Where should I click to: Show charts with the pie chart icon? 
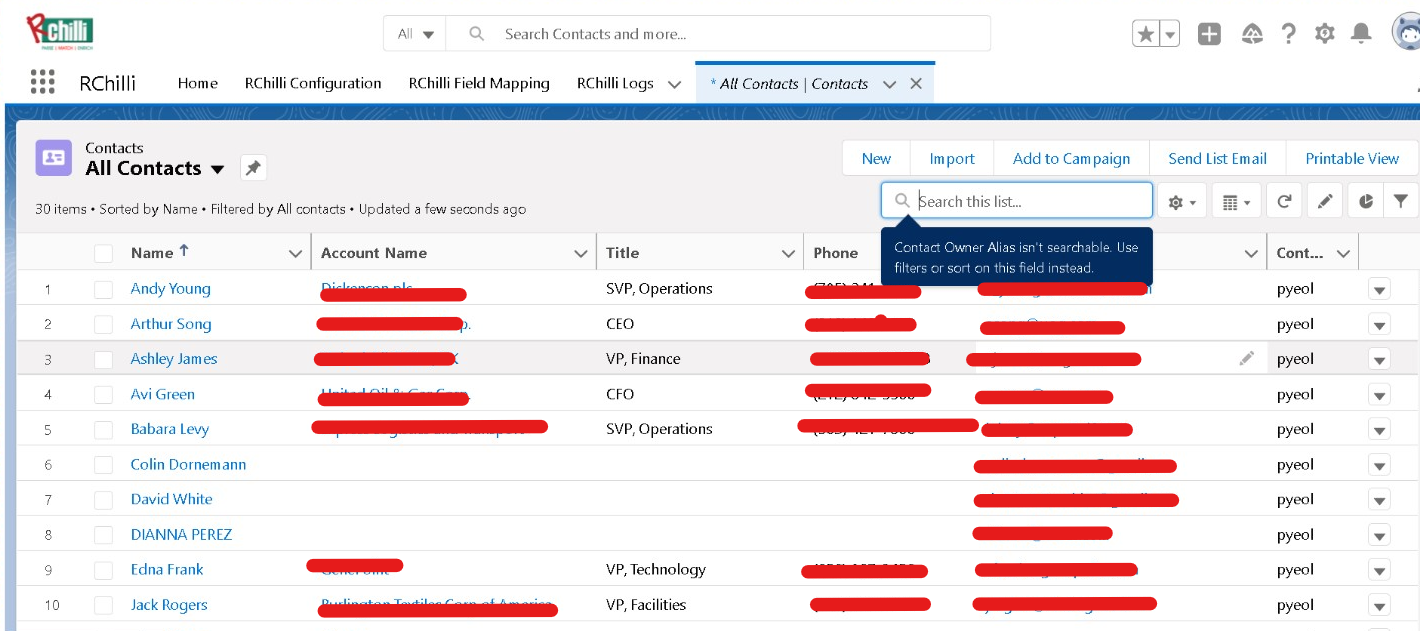[x=1366, y=201]
